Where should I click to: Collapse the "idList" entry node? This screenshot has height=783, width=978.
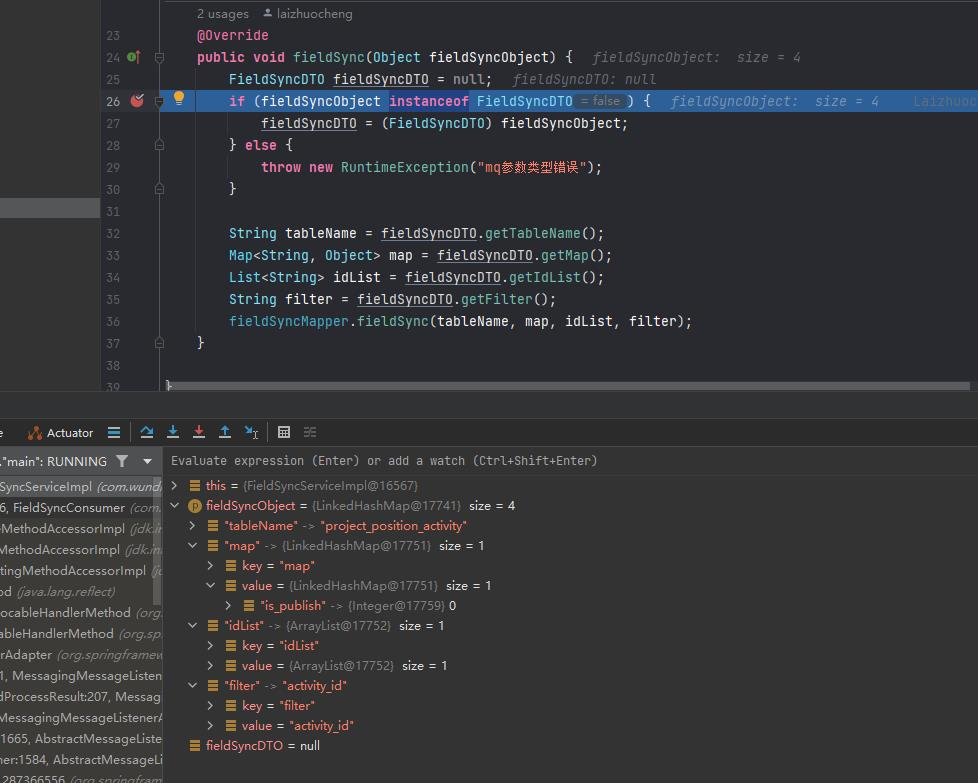(x=193, y=625)
